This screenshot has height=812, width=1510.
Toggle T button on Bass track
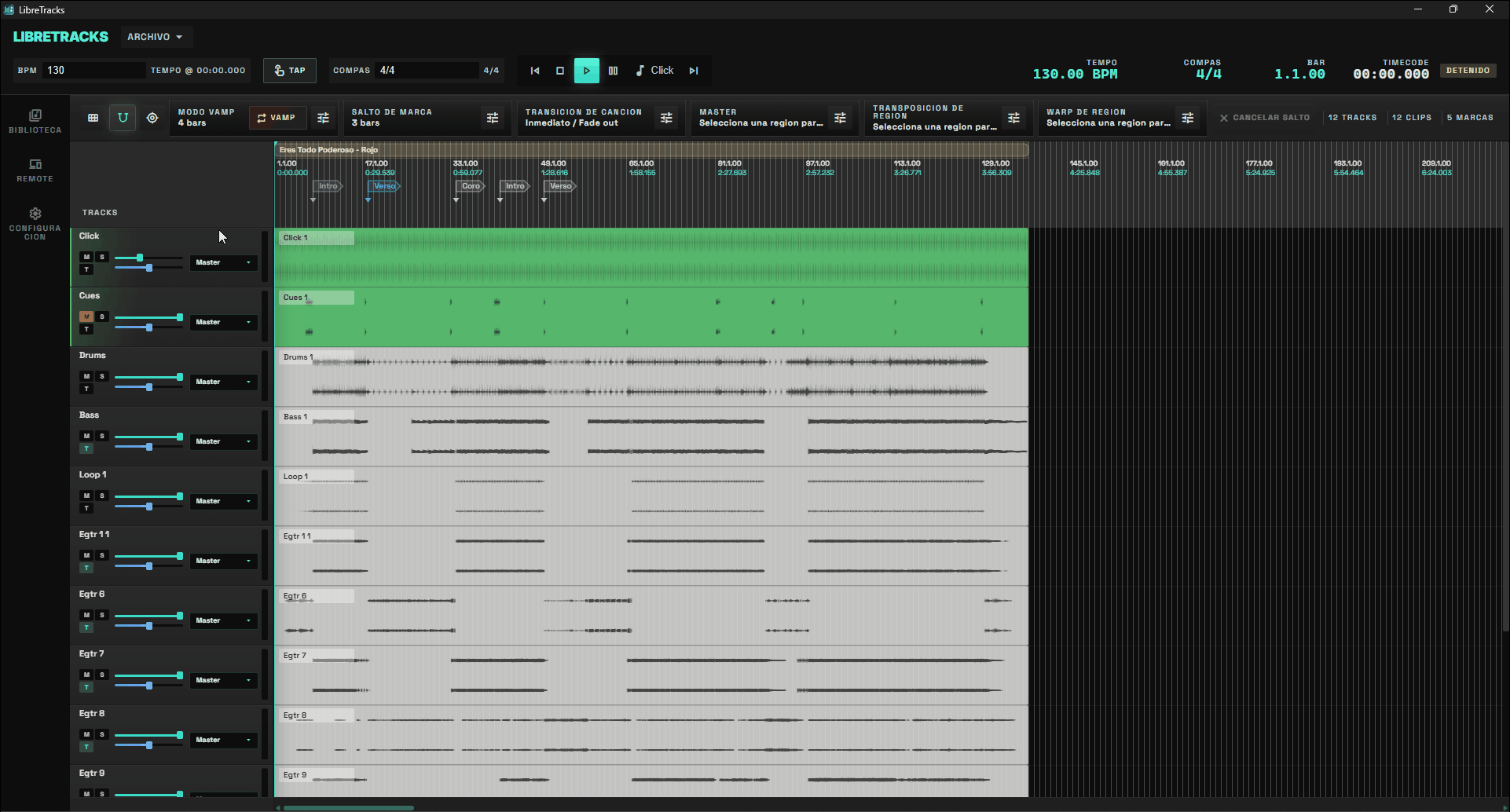[x=86, y=448]
